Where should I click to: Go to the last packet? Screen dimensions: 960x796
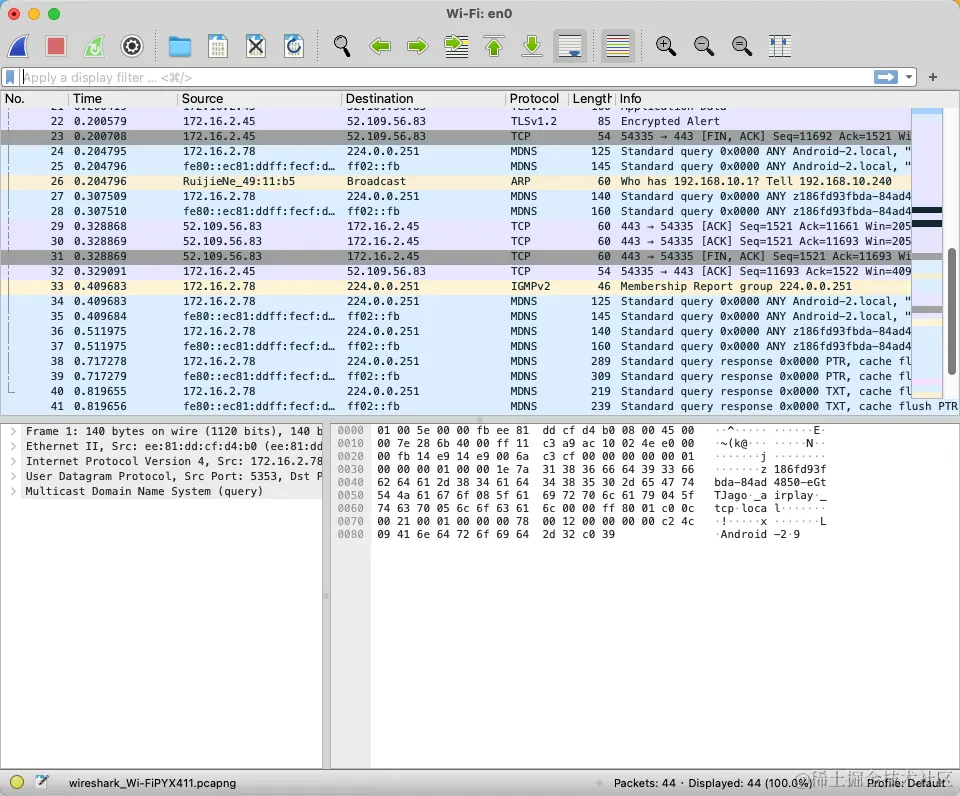532,46
